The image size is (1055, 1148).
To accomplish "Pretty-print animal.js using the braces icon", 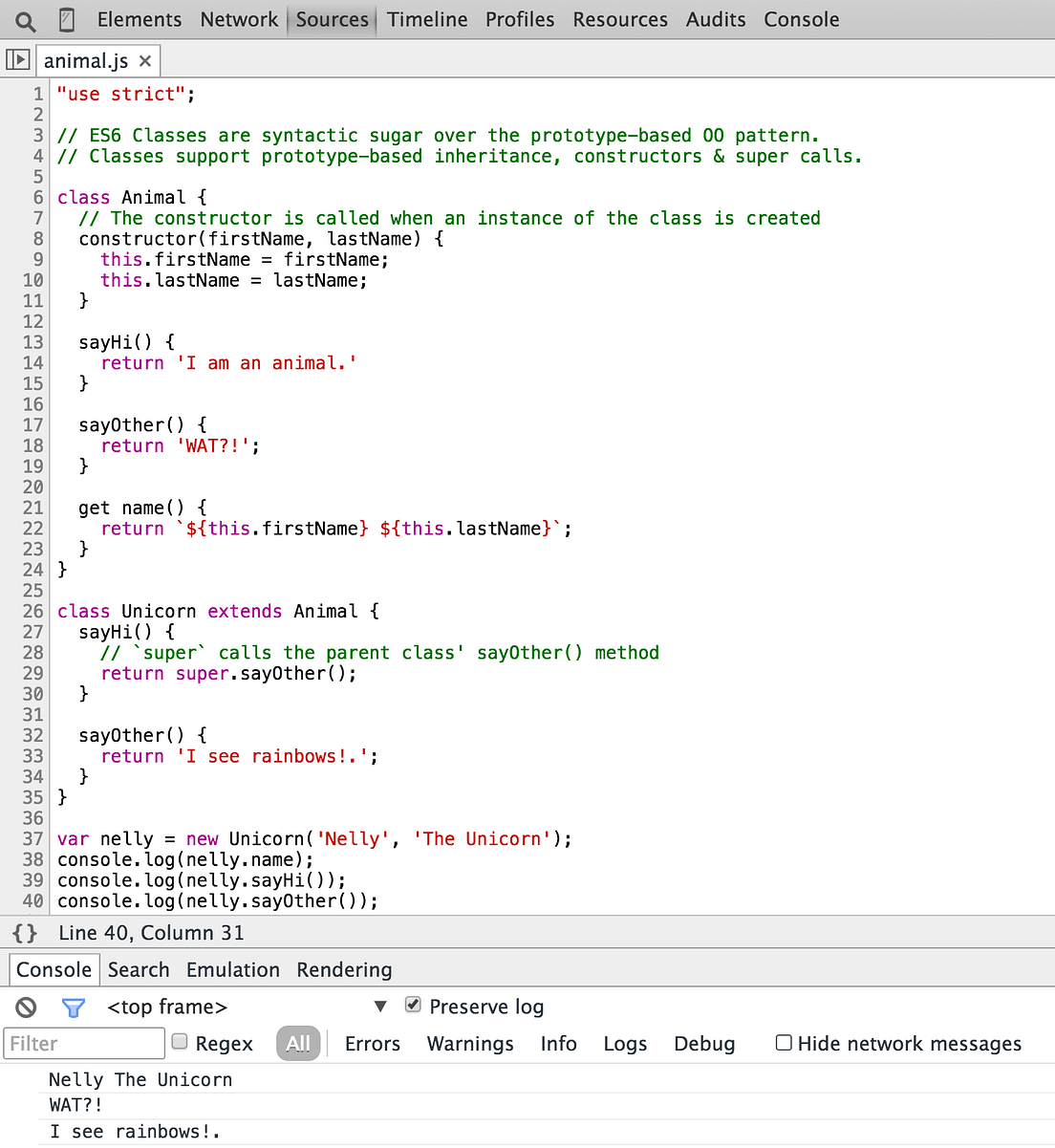I will [x=24, y=932].
